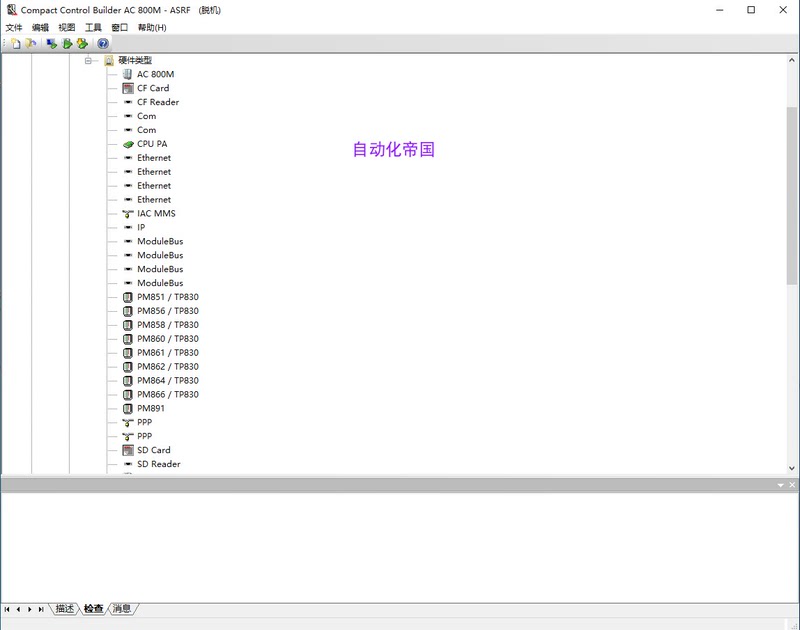Click the PM851 / TP830 module icon
The width and height of the screenshot is (800, 630).
click(x=128, y=297)
